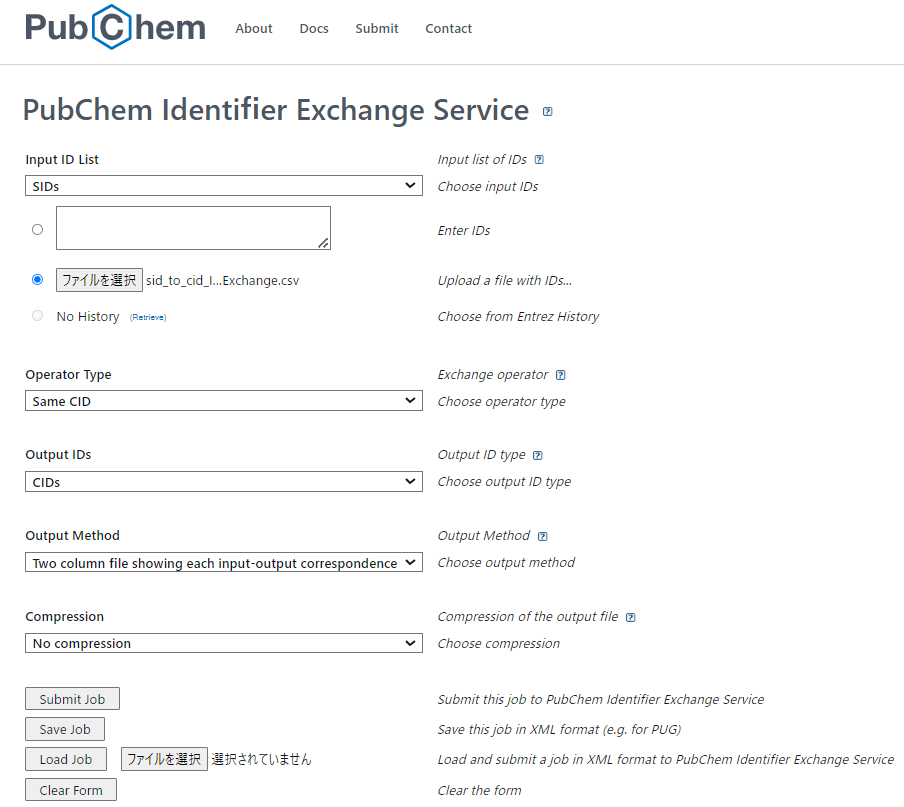
Task: Open the Output IDs dropdown showing CIDs
Action: (x=223, y=481)
